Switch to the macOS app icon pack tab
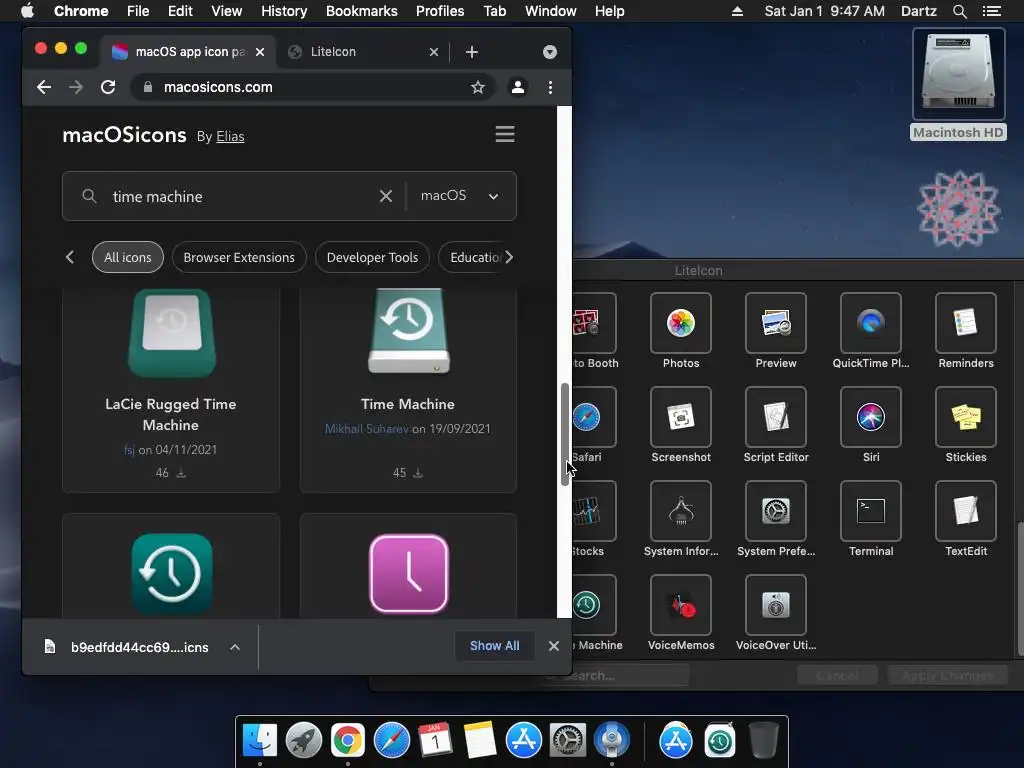Viewport: 1024px width, 768px height. point(189,52)
